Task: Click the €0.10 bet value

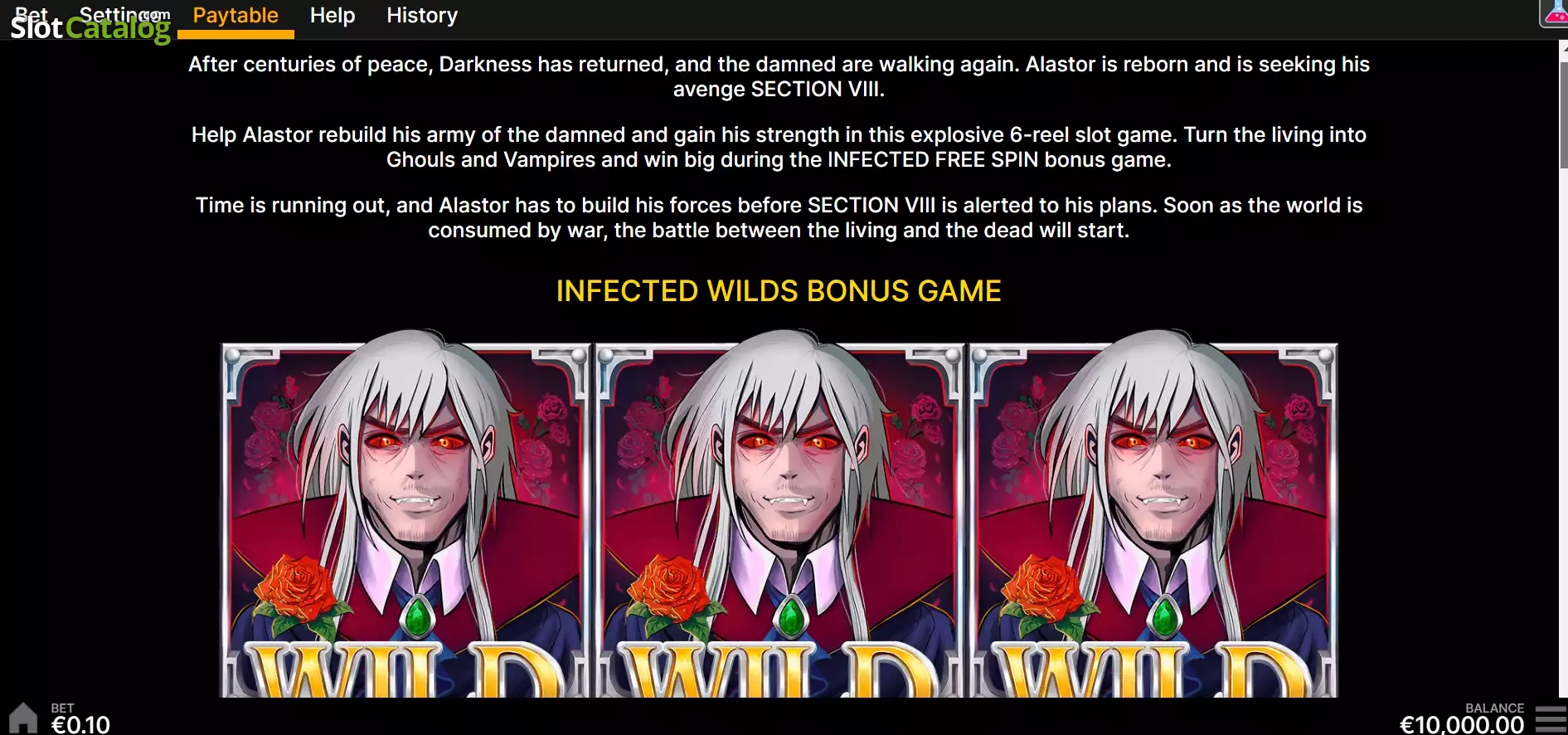Action: tap(80, 725)
